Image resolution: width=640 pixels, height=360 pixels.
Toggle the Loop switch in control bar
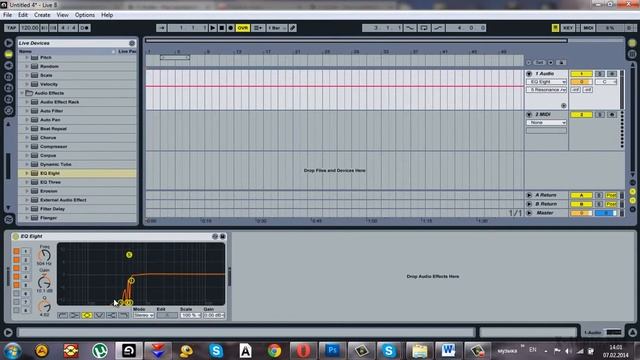pos(424,28)
